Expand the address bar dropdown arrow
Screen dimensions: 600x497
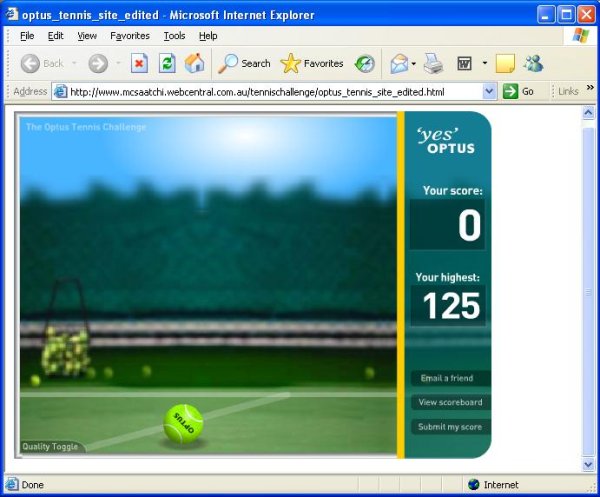click(x=489, y=91)
